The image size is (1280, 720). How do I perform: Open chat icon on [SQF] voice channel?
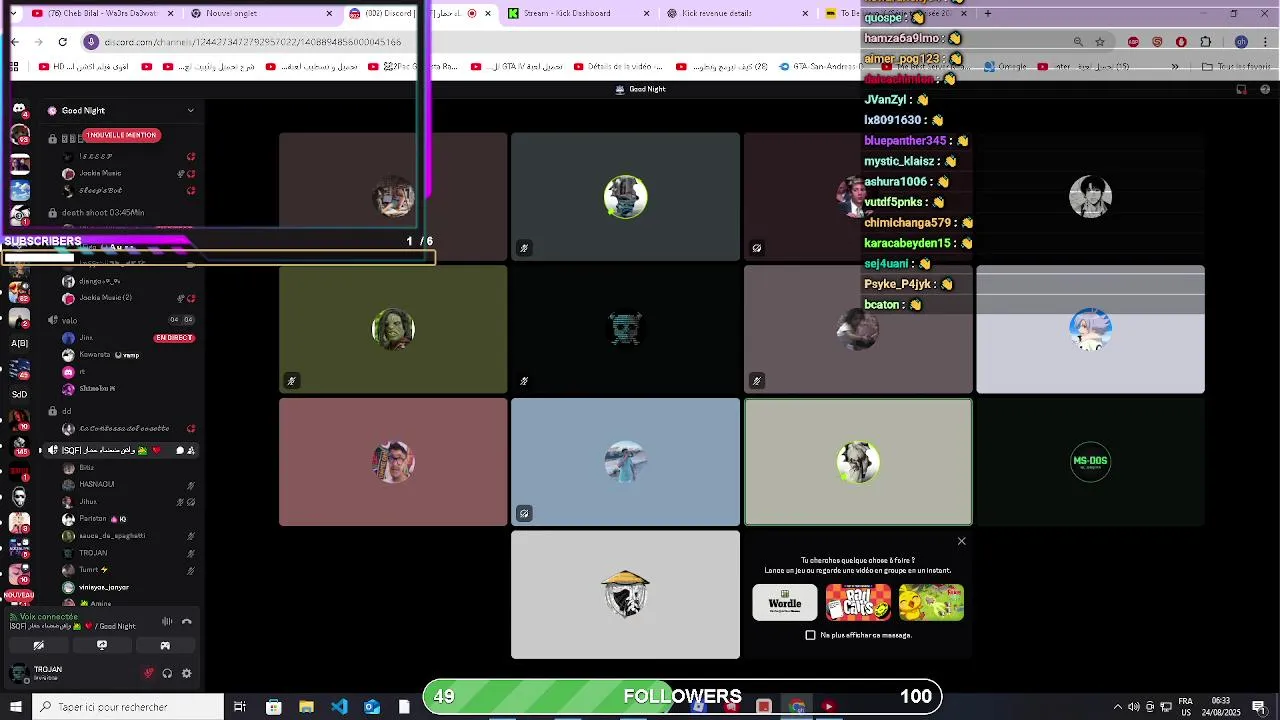click(x=180, y=450)
